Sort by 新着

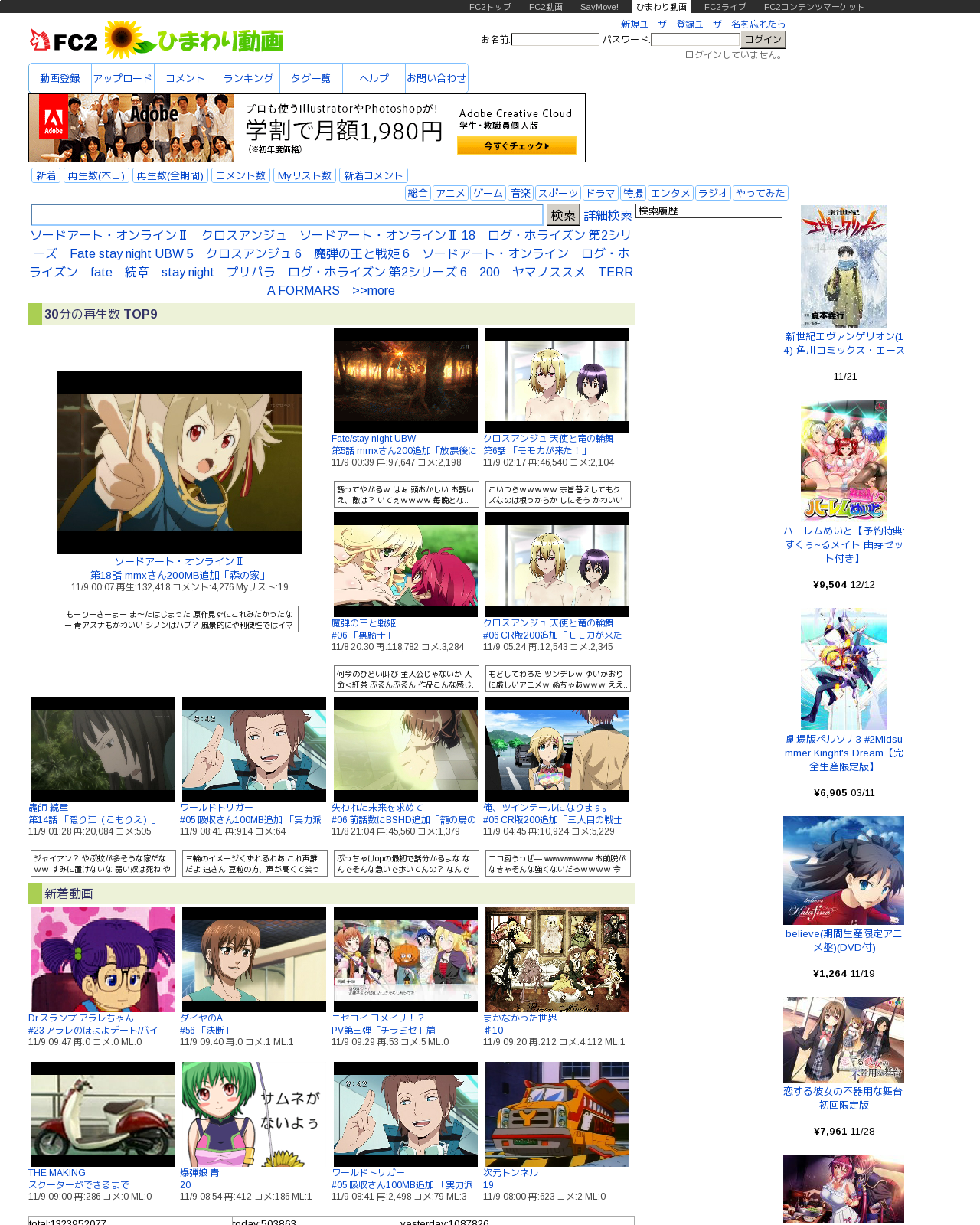(46, 175)
